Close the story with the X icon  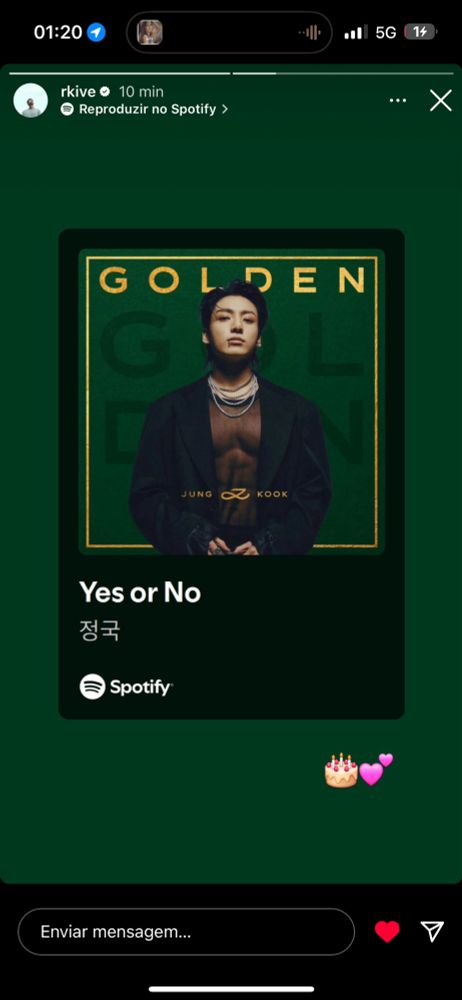click(x=440, y=101)
